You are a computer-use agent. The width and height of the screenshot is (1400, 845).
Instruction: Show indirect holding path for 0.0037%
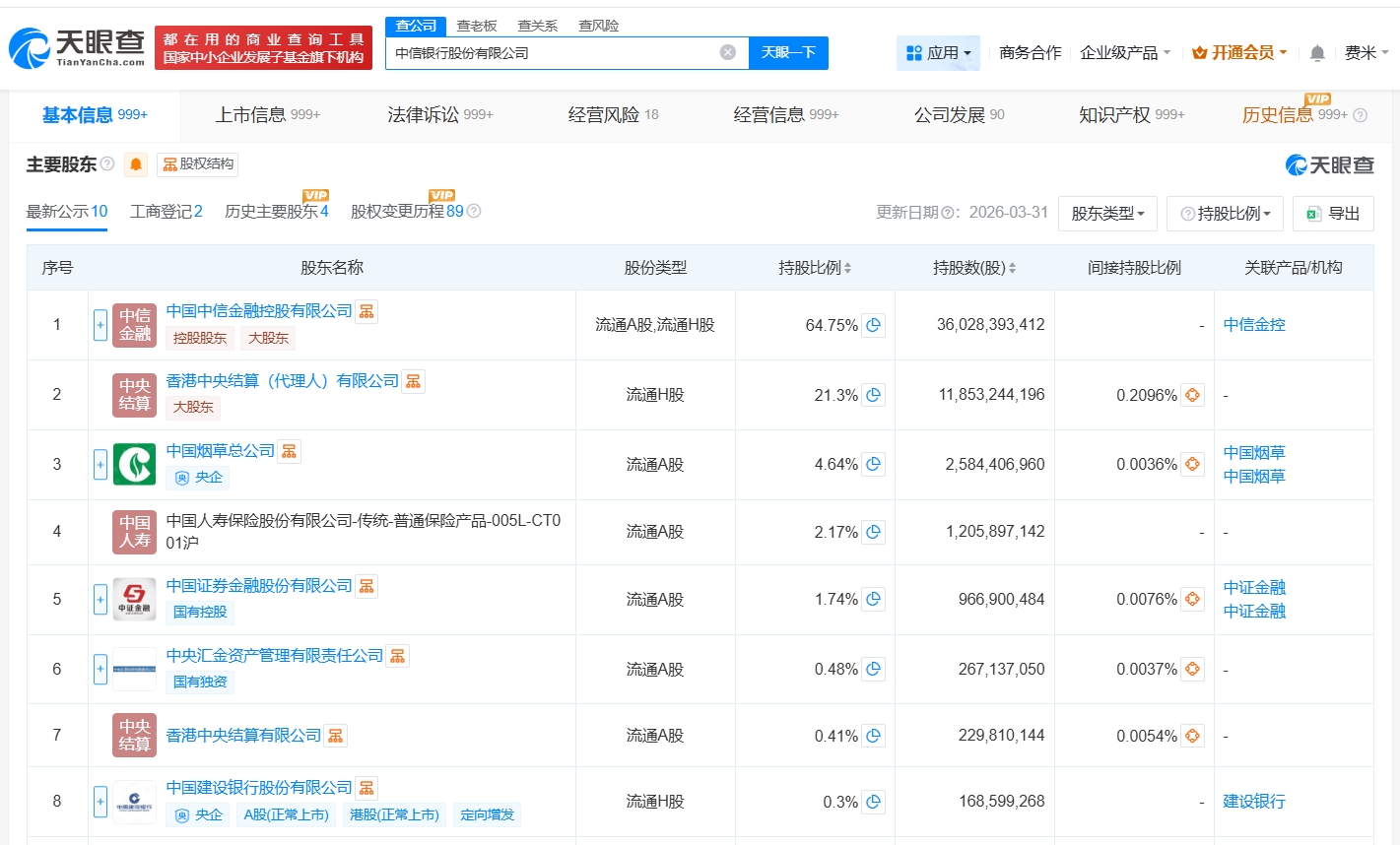[1193, 669]
